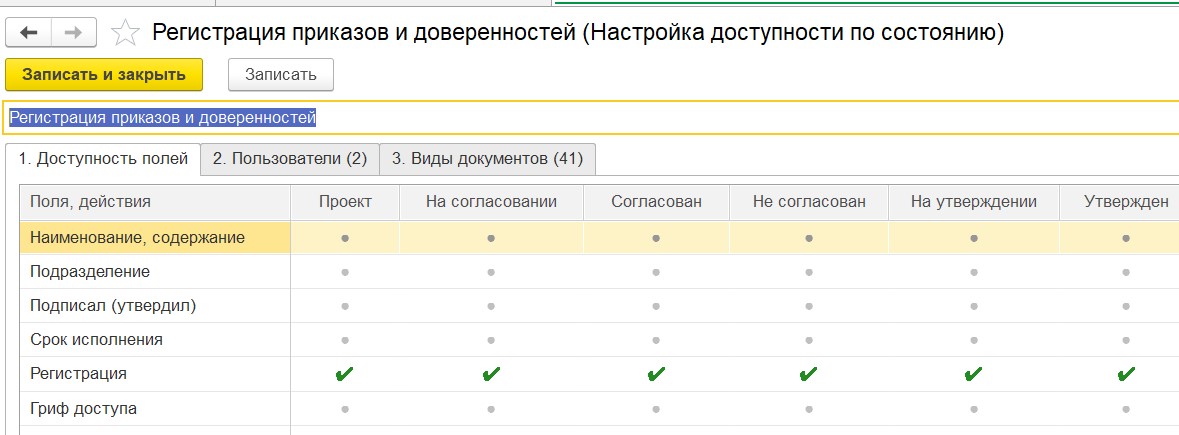1179x435 pixels.
Task: Click the Записать и закрыть button
Action: pos(104,75)
